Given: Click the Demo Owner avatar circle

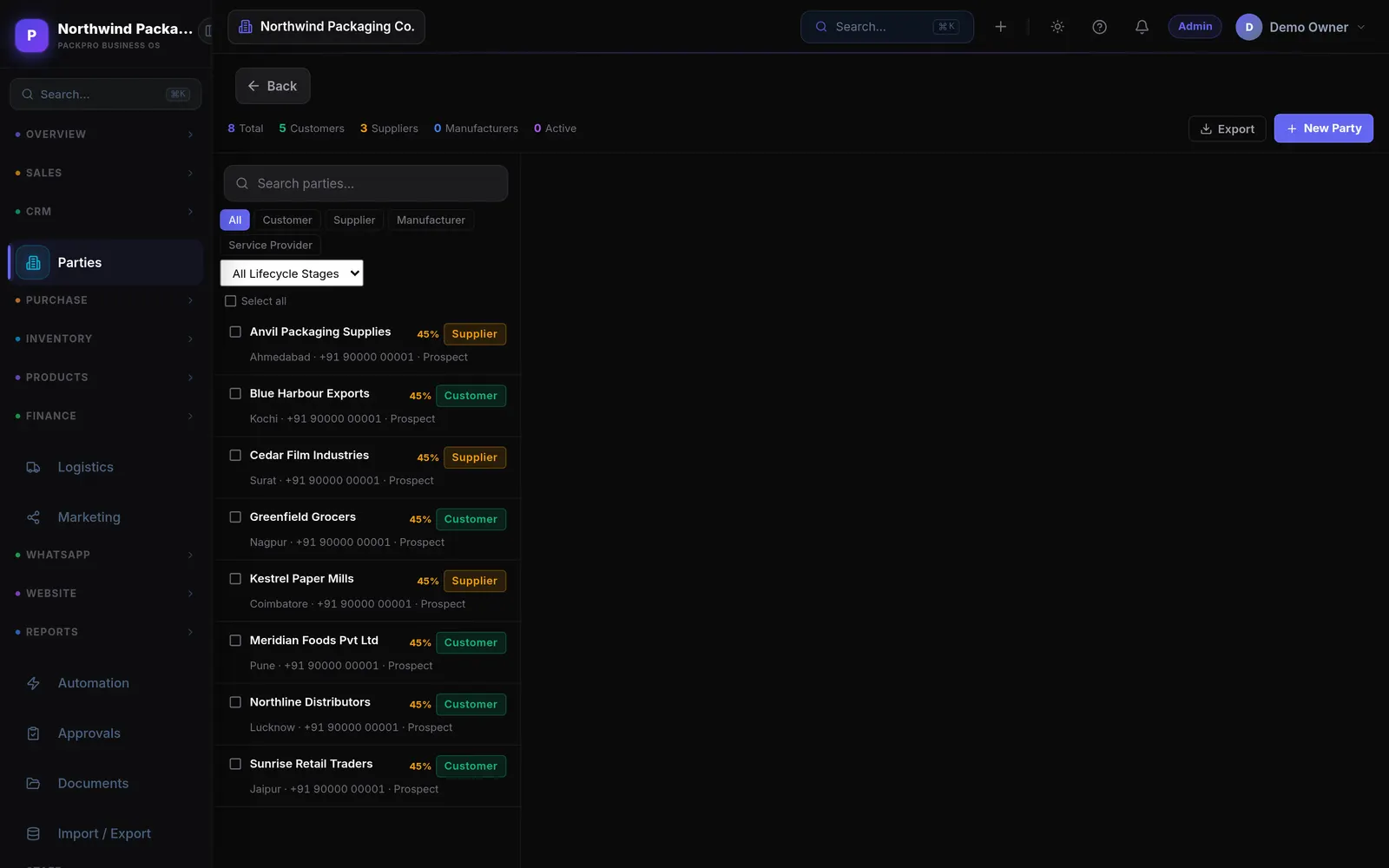Looking at the screenshot, I should coord(1248,27).
